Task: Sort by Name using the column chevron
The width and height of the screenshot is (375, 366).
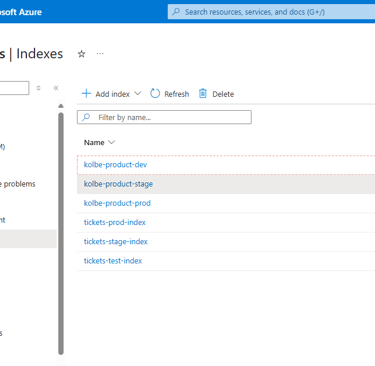Action: pyautogui.click(x=112, y=142)
